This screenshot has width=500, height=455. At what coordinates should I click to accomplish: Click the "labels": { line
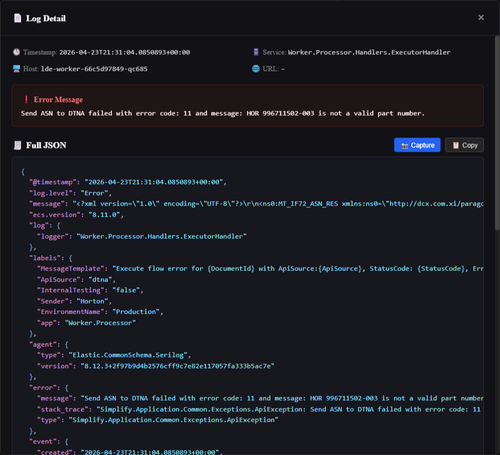click(x=50, y=258)
